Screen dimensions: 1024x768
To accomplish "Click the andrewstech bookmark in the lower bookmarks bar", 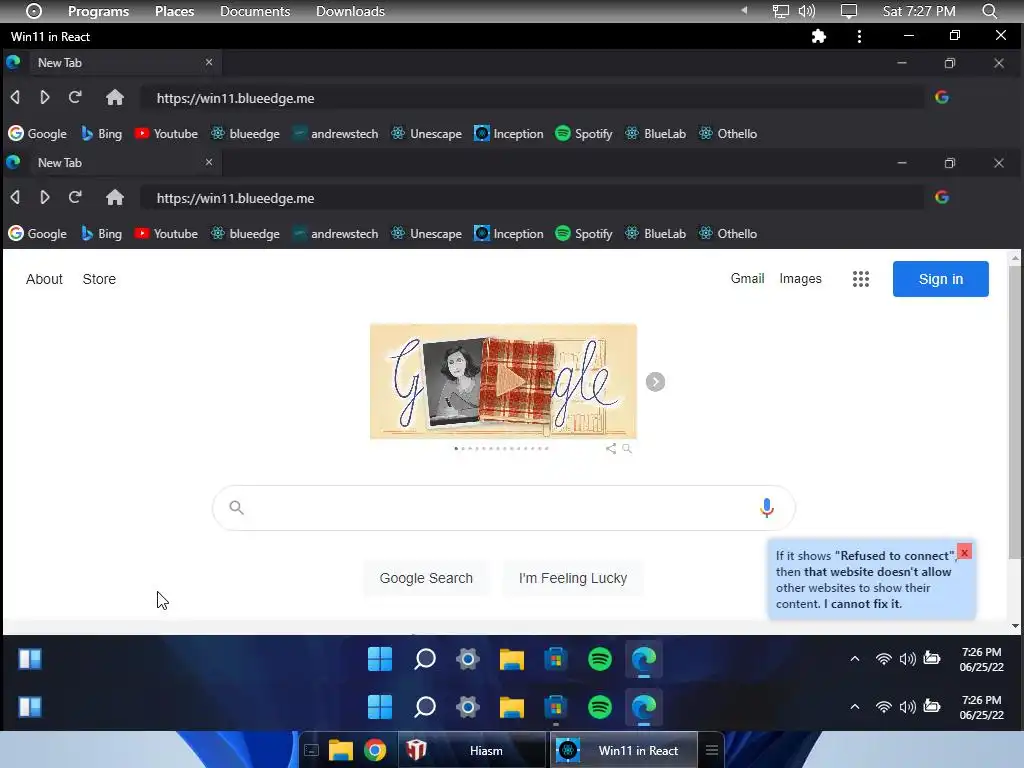I will click(335, 233).
